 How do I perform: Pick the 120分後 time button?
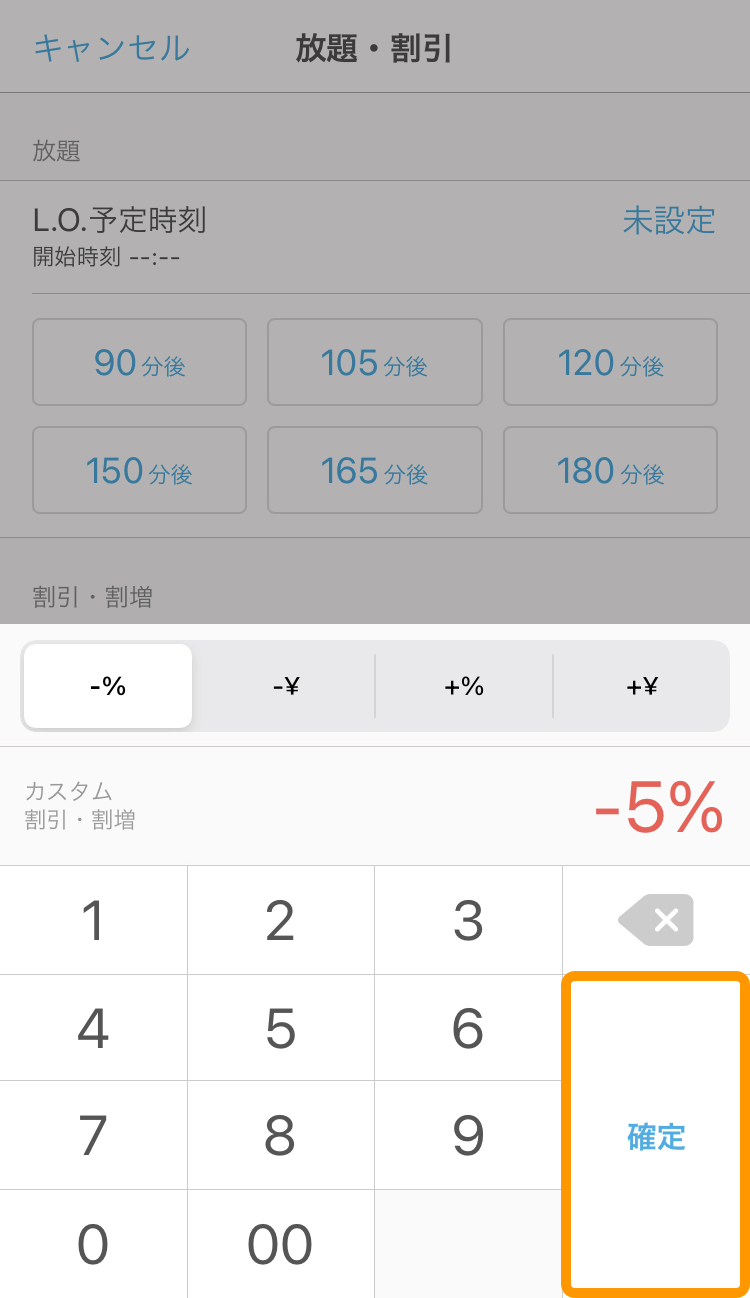coord(610,362)
